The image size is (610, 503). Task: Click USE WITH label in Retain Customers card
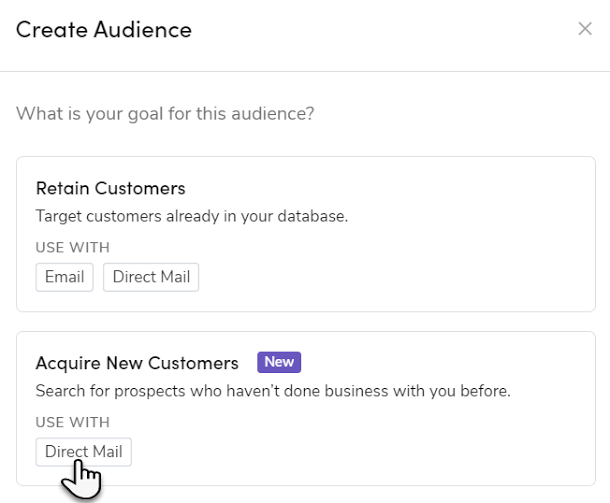coord(72,248)
